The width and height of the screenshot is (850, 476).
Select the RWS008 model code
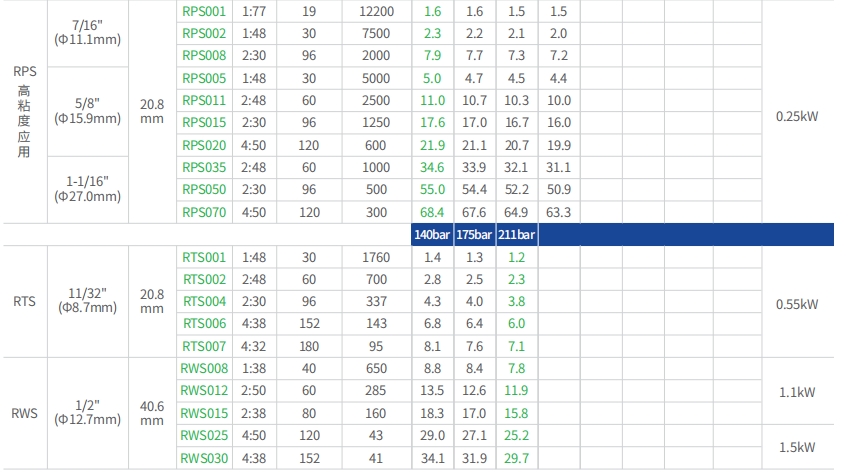coord(204,369)
